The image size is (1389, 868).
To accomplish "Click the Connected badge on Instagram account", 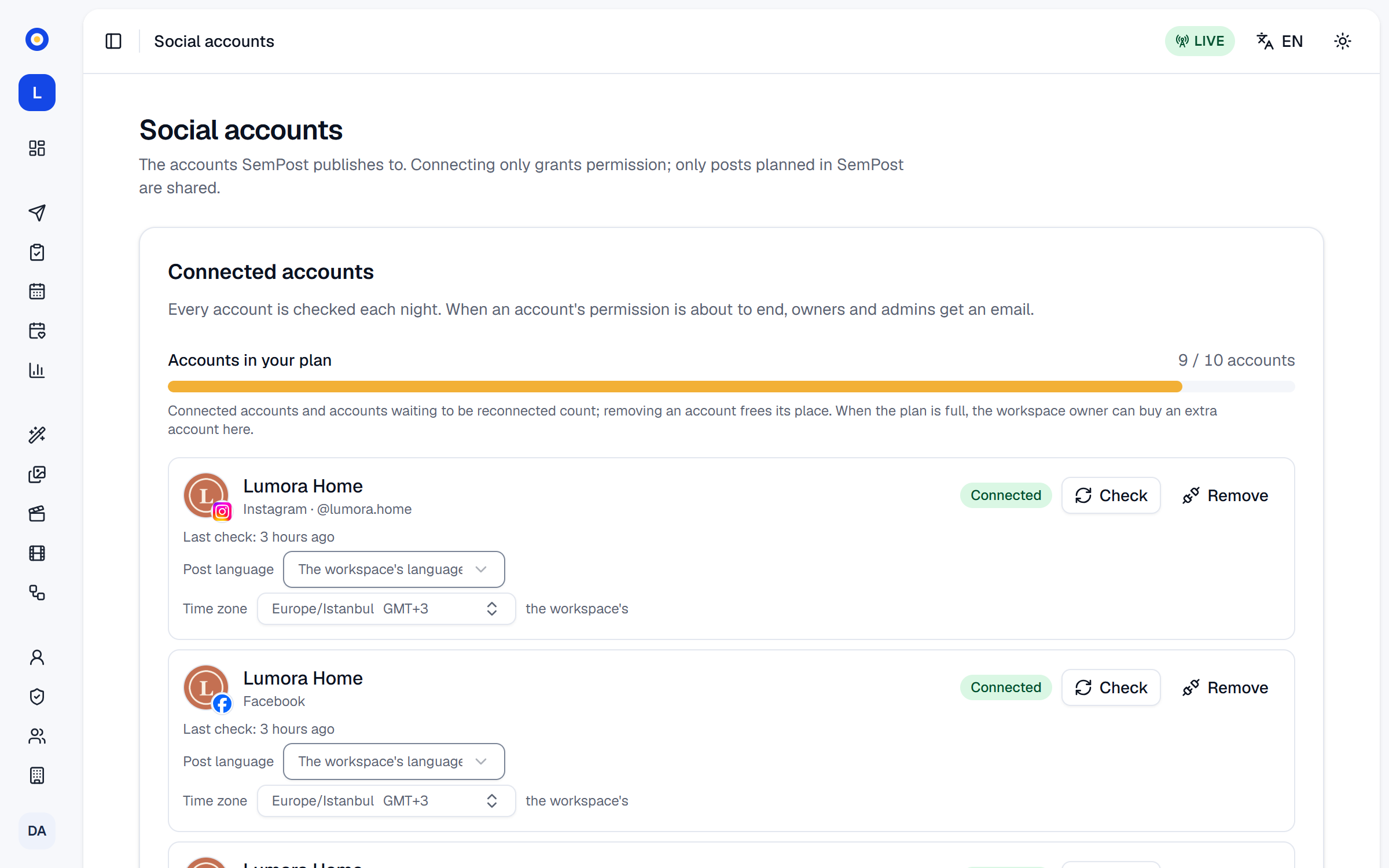I will pyautogui.click(x=1006, y=495).
